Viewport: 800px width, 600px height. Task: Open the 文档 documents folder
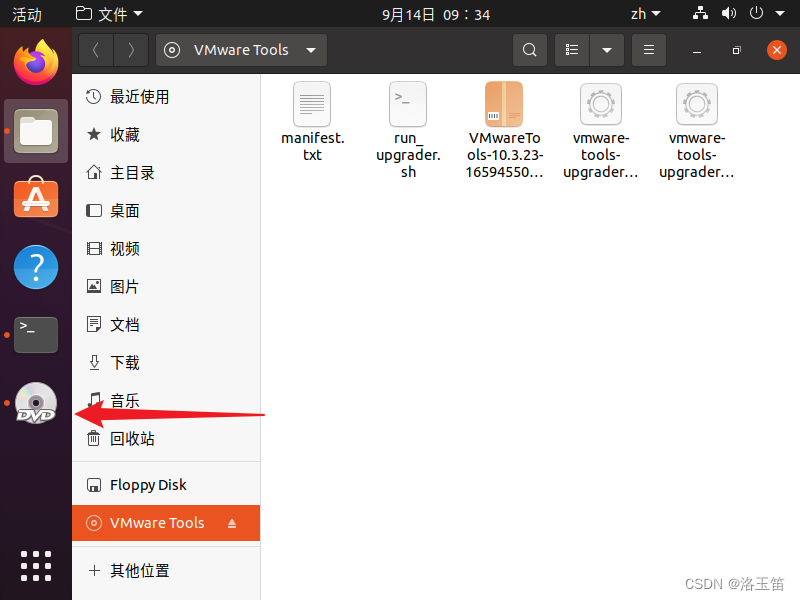(166, 324)
